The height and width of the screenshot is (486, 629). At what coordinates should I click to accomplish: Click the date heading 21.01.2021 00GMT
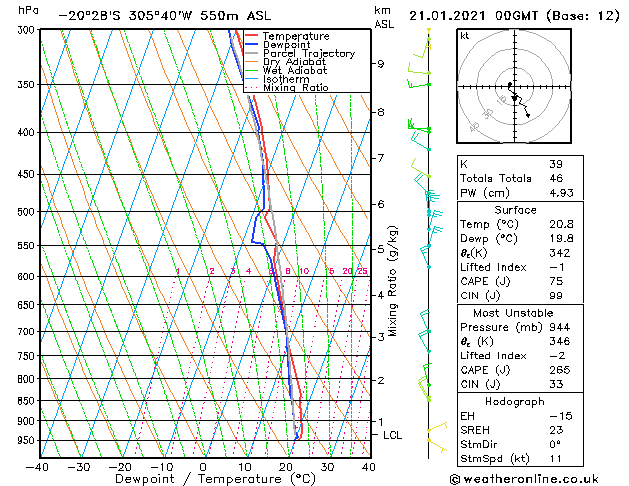point(473,16)
